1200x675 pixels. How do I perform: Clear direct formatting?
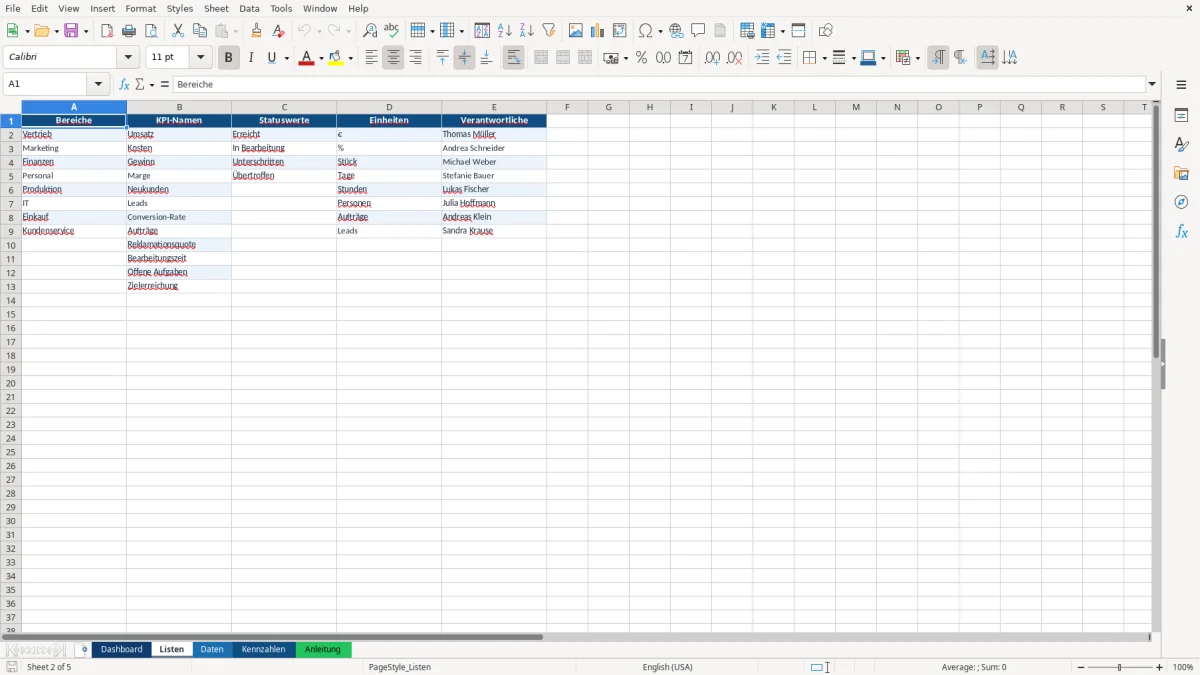tap(279, 31)
